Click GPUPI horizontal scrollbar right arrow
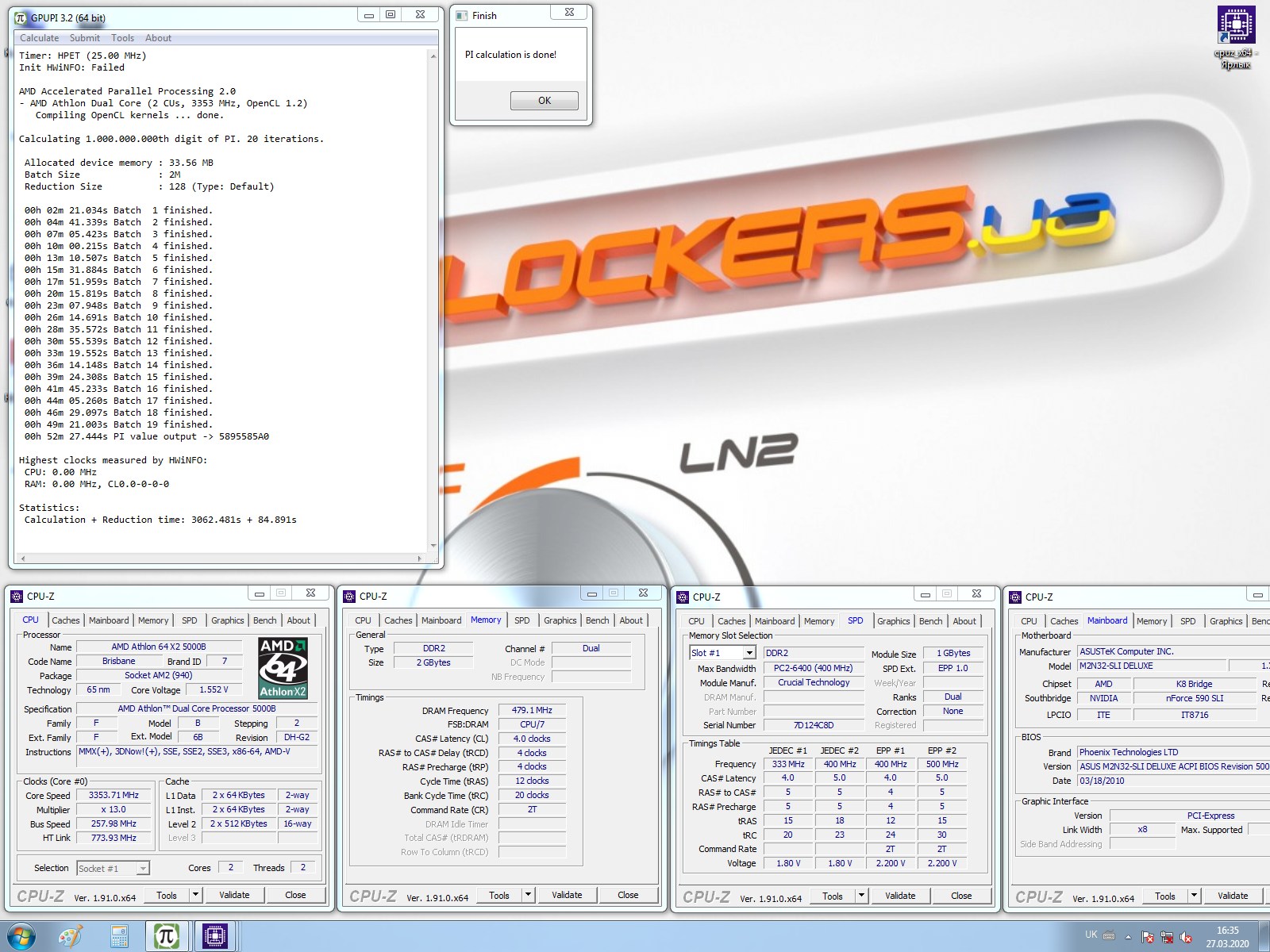1270x952 pixels. coord(420,559)
